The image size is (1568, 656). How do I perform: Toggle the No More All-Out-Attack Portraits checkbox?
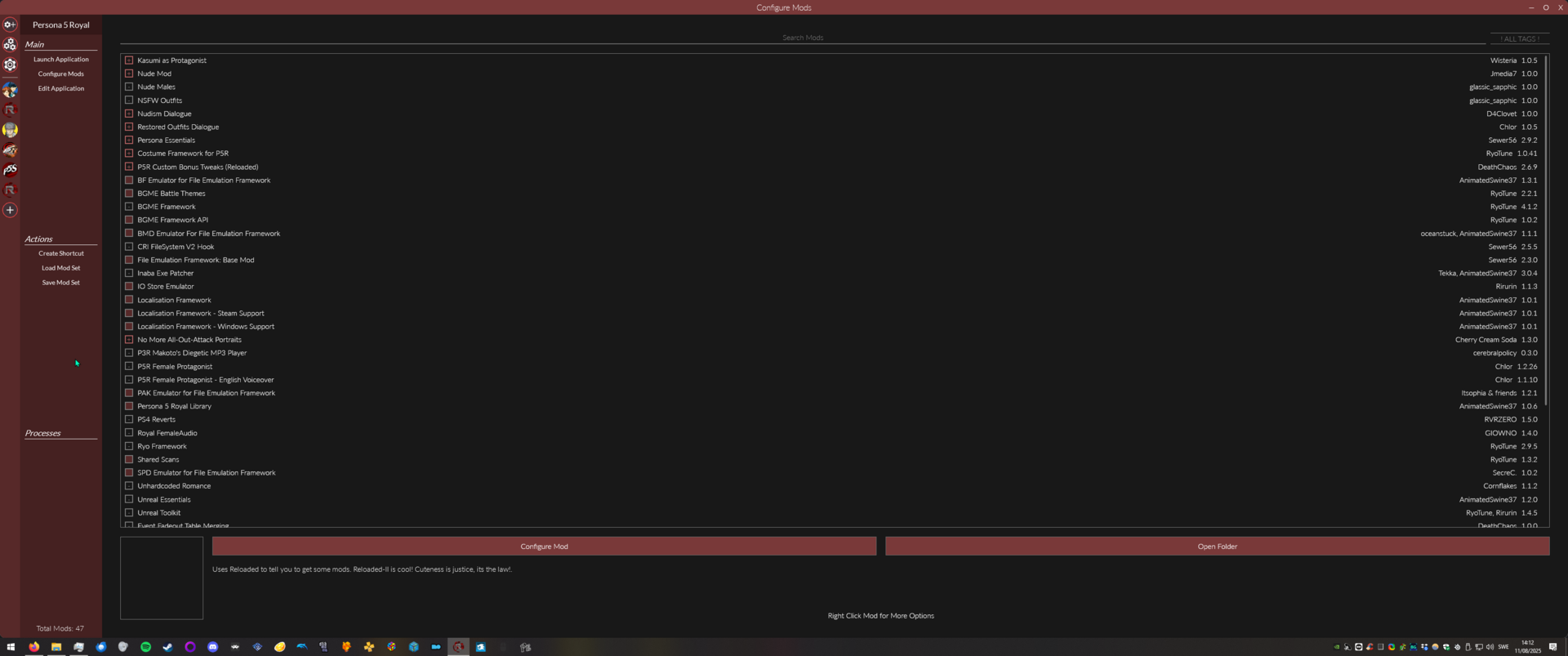coord(129,340)
